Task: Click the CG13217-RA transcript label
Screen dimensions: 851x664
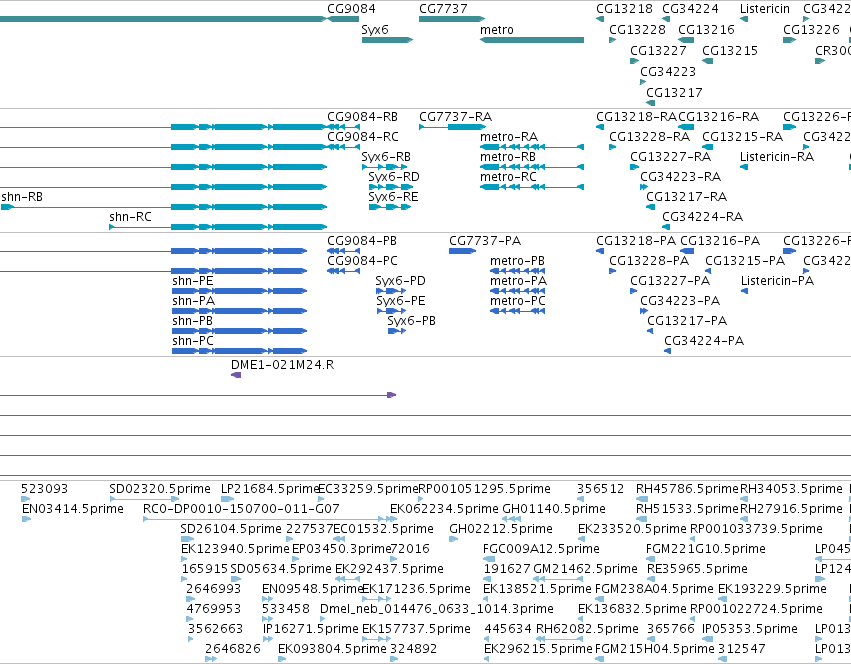Action: 687,197
